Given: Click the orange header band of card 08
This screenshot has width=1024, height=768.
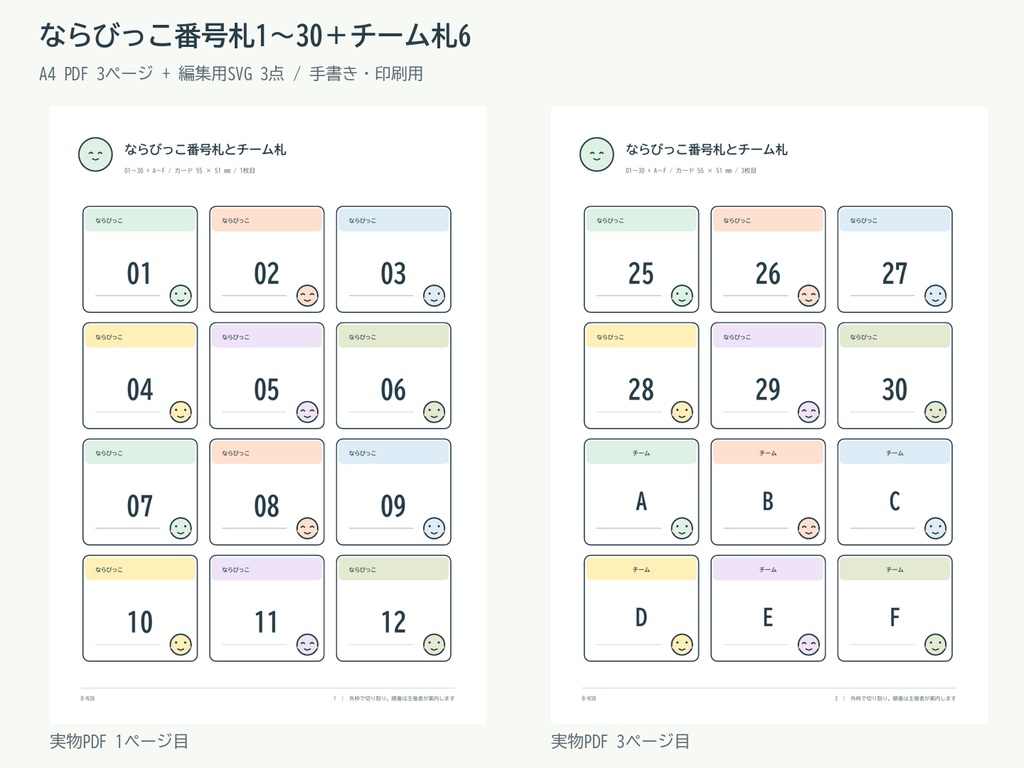Looking at the screenshot, I should click(267, 453).
